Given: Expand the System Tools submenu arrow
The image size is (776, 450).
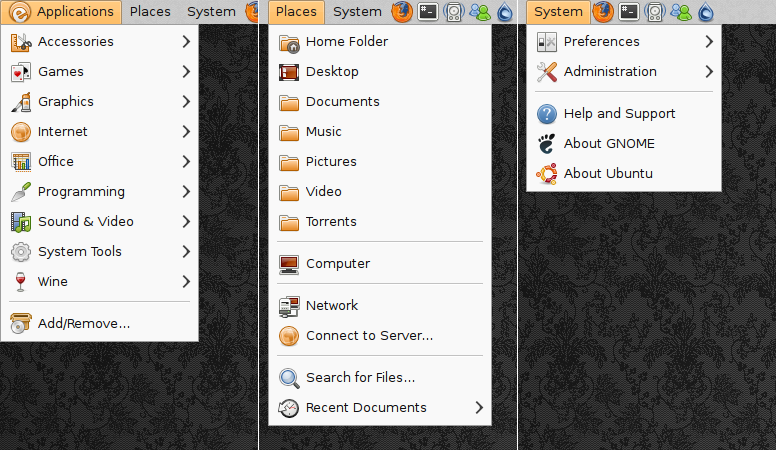Looking at the screenshot, I should (186, 251).
